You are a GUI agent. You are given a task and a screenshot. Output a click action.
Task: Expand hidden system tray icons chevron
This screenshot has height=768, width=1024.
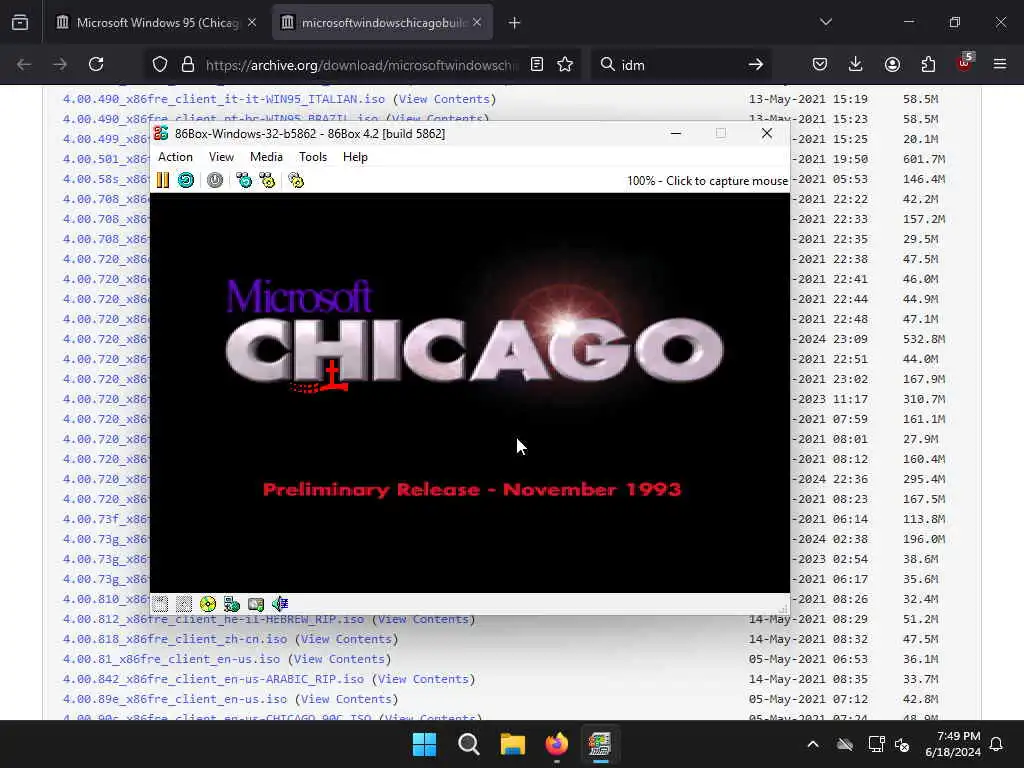(x=813, y=744)
